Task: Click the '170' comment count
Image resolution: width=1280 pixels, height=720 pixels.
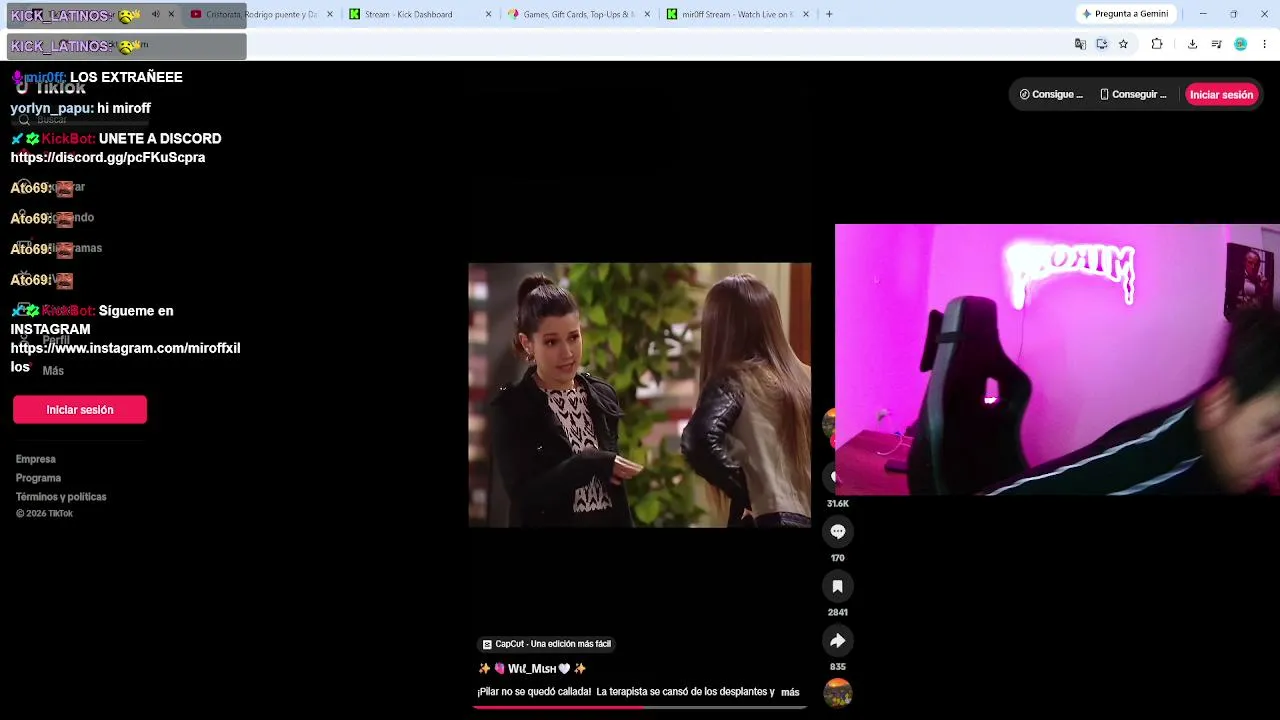Action: tap(838, 558)
